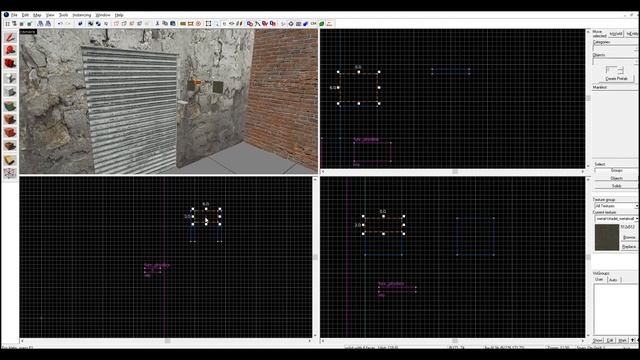Click horizontal scrollbar of bottom-right viewport
The height and width of the screenshot is (360, 640).
453,340
